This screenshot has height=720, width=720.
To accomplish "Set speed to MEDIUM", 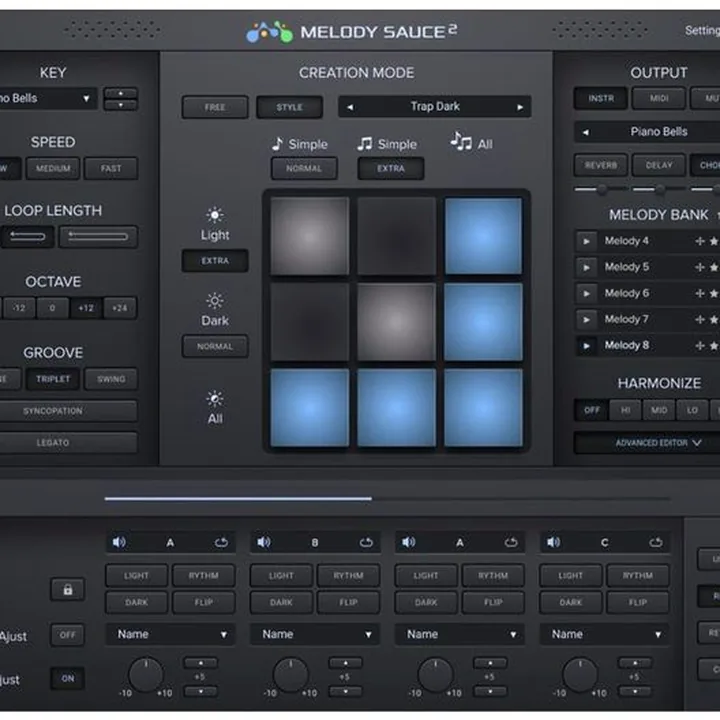I will (x=53, y=169).
